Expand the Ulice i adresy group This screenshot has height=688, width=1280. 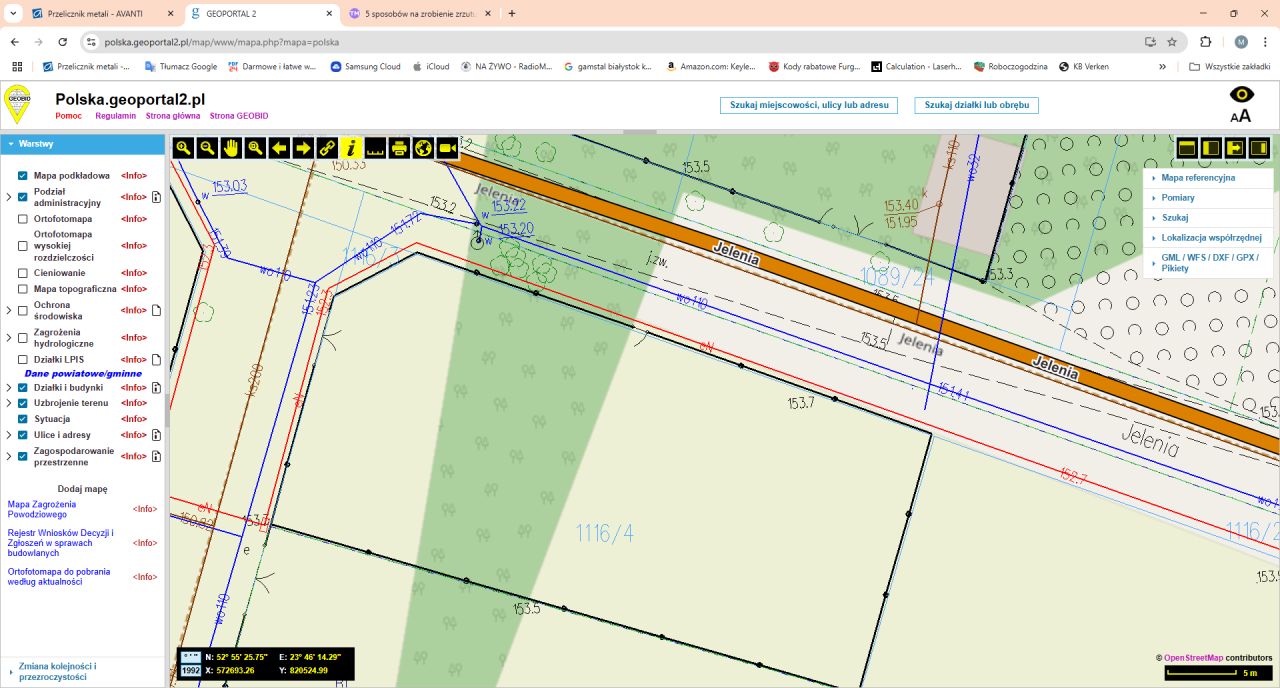point(9,435)
